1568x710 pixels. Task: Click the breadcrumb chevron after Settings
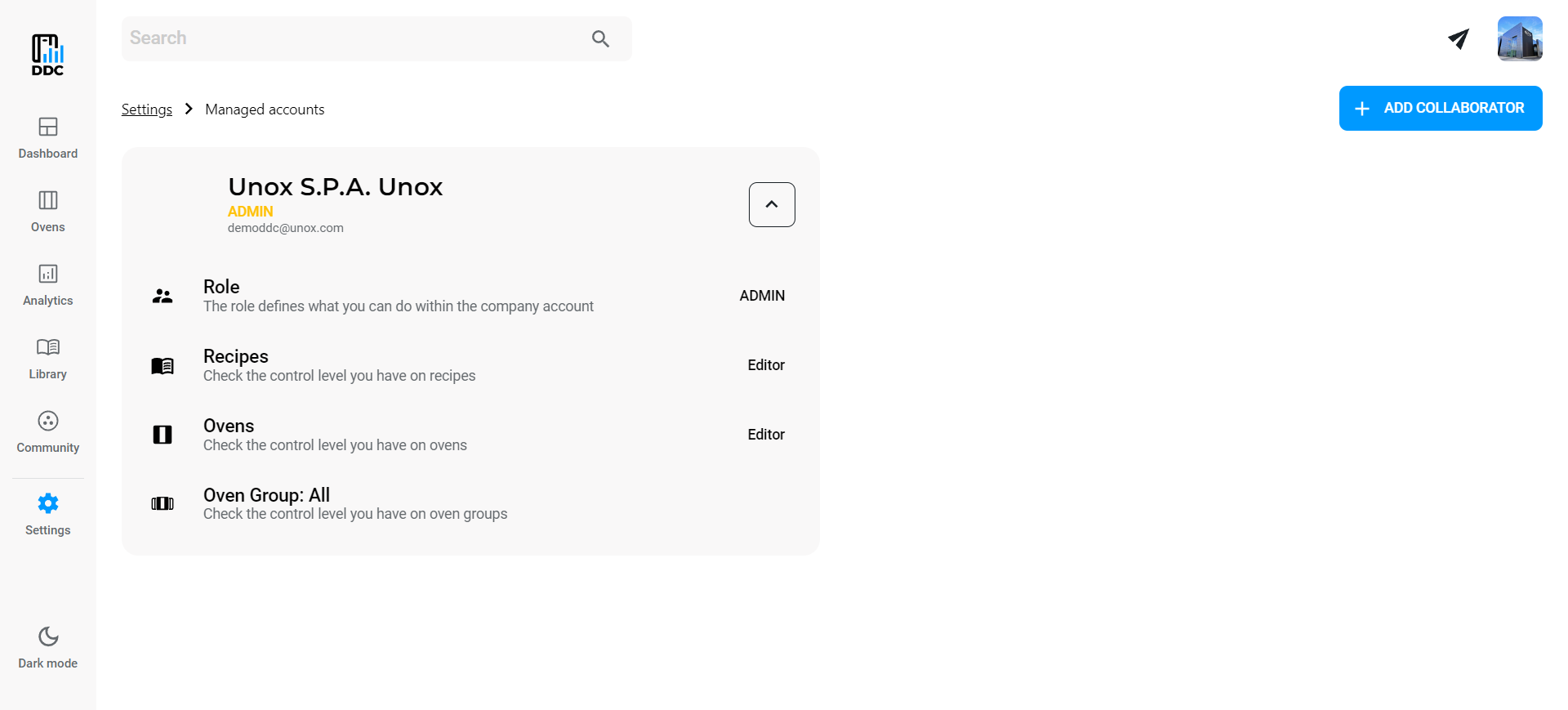(x=188, y=108)
